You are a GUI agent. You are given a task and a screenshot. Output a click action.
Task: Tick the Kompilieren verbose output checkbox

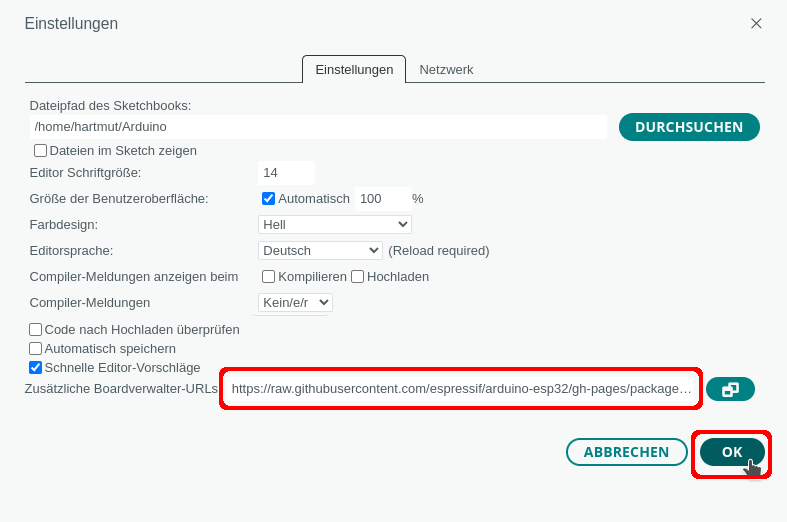click(x=268, y=276)
